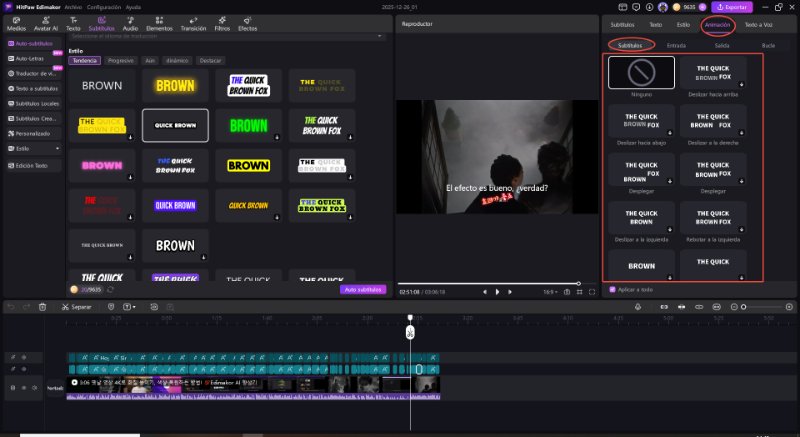Switch to the 'Texto a Voz' tab
The image size is (800, 437).
(759, 23)
